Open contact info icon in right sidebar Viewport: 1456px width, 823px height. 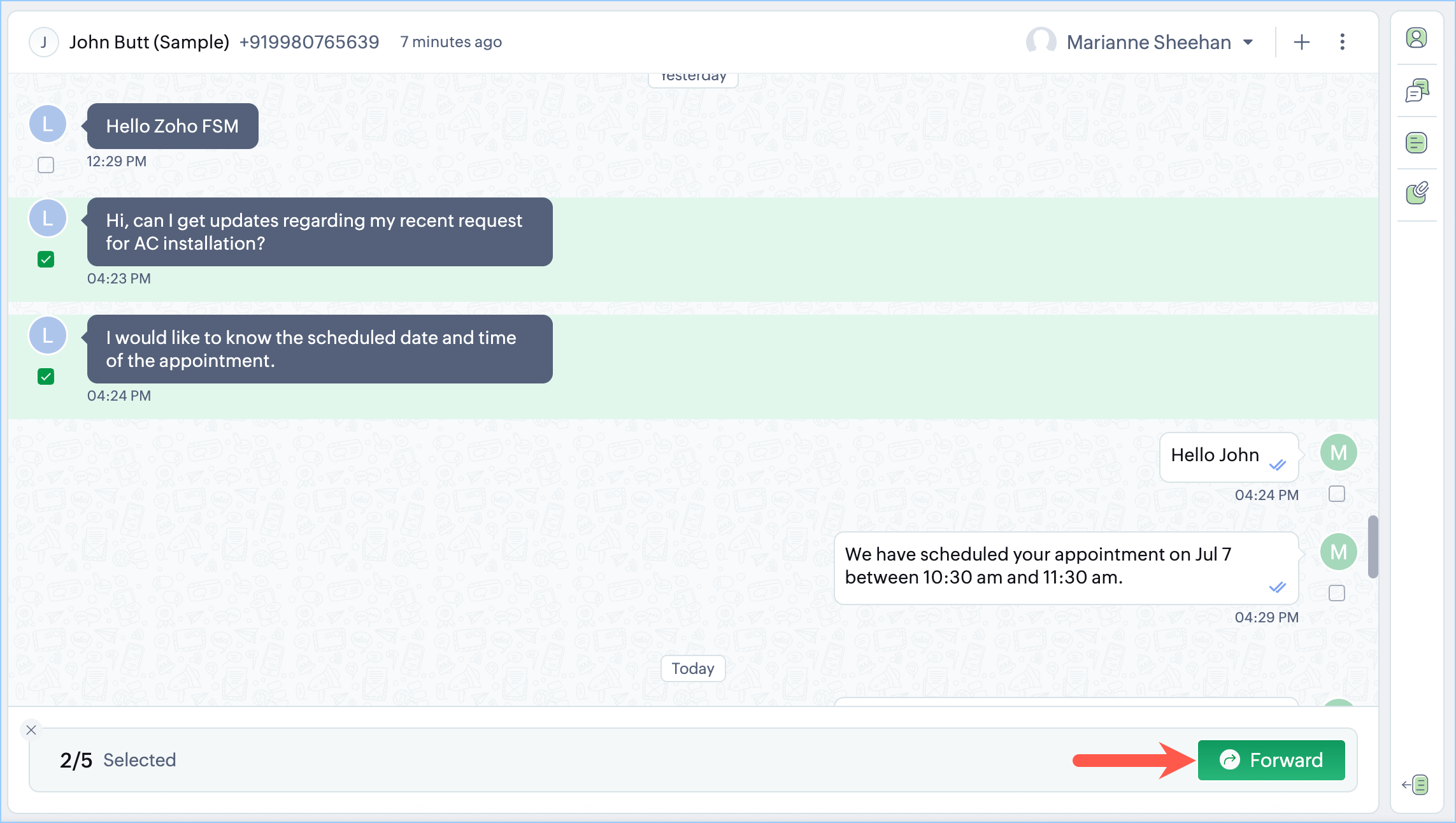point(1417,38)
